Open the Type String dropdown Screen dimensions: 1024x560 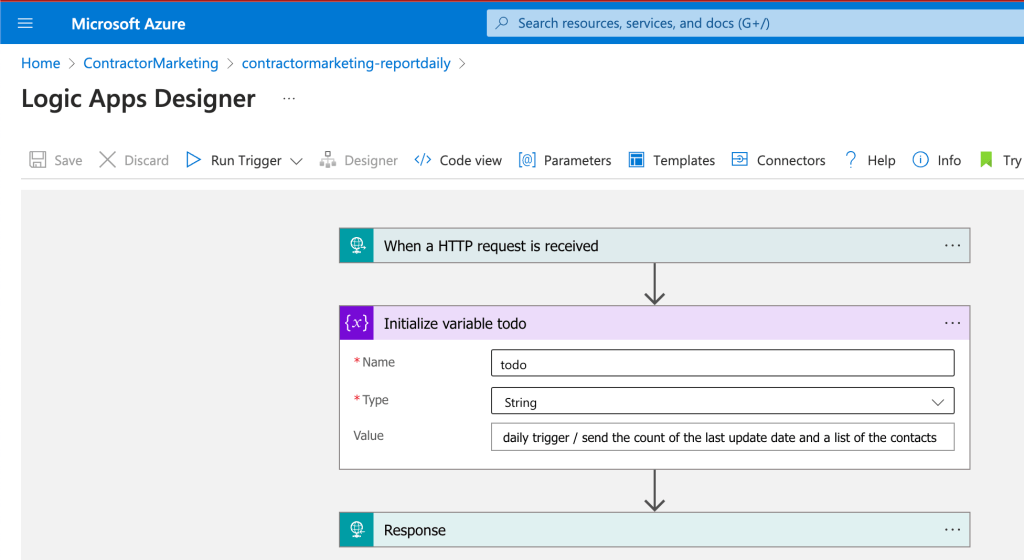tap(722, 401)
